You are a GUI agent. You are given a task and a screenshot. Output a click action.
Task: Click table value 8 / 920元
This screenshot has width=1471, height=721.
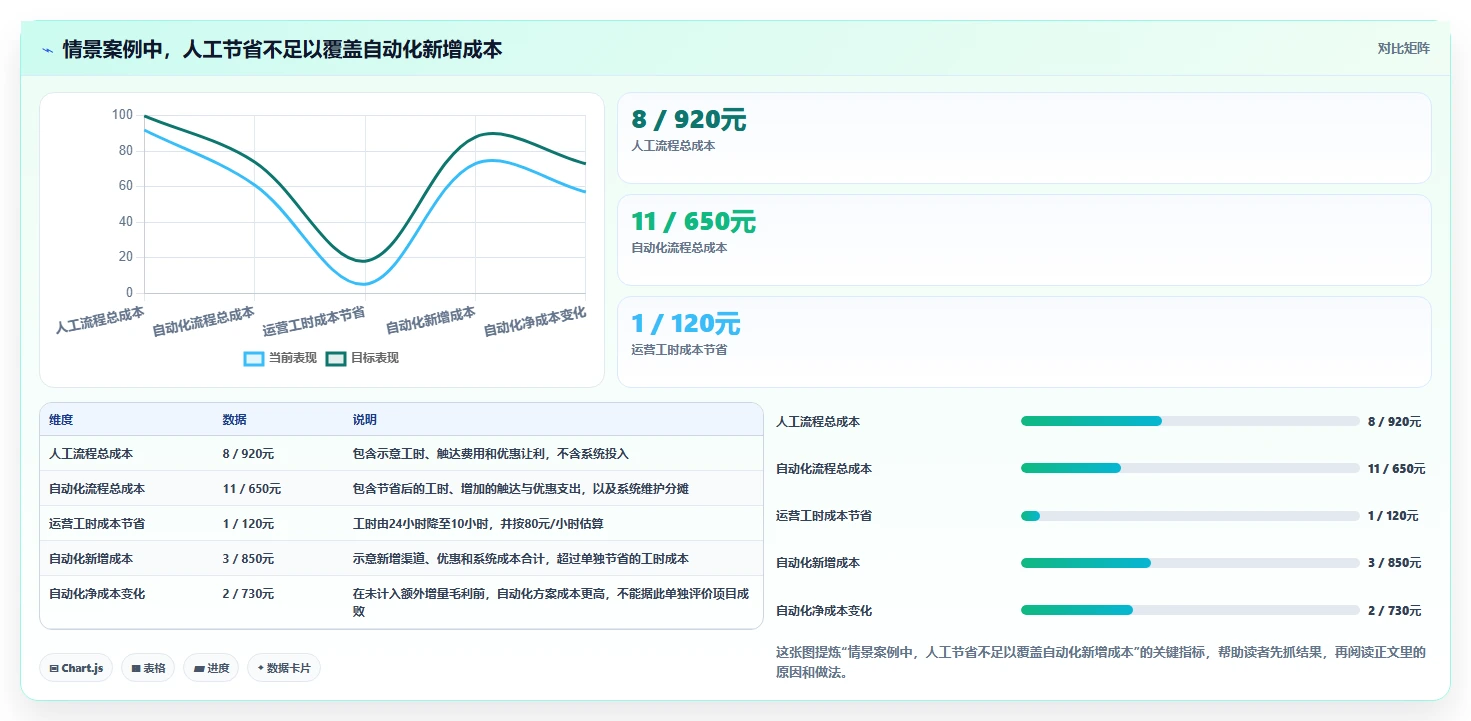[x=248, y=454]
